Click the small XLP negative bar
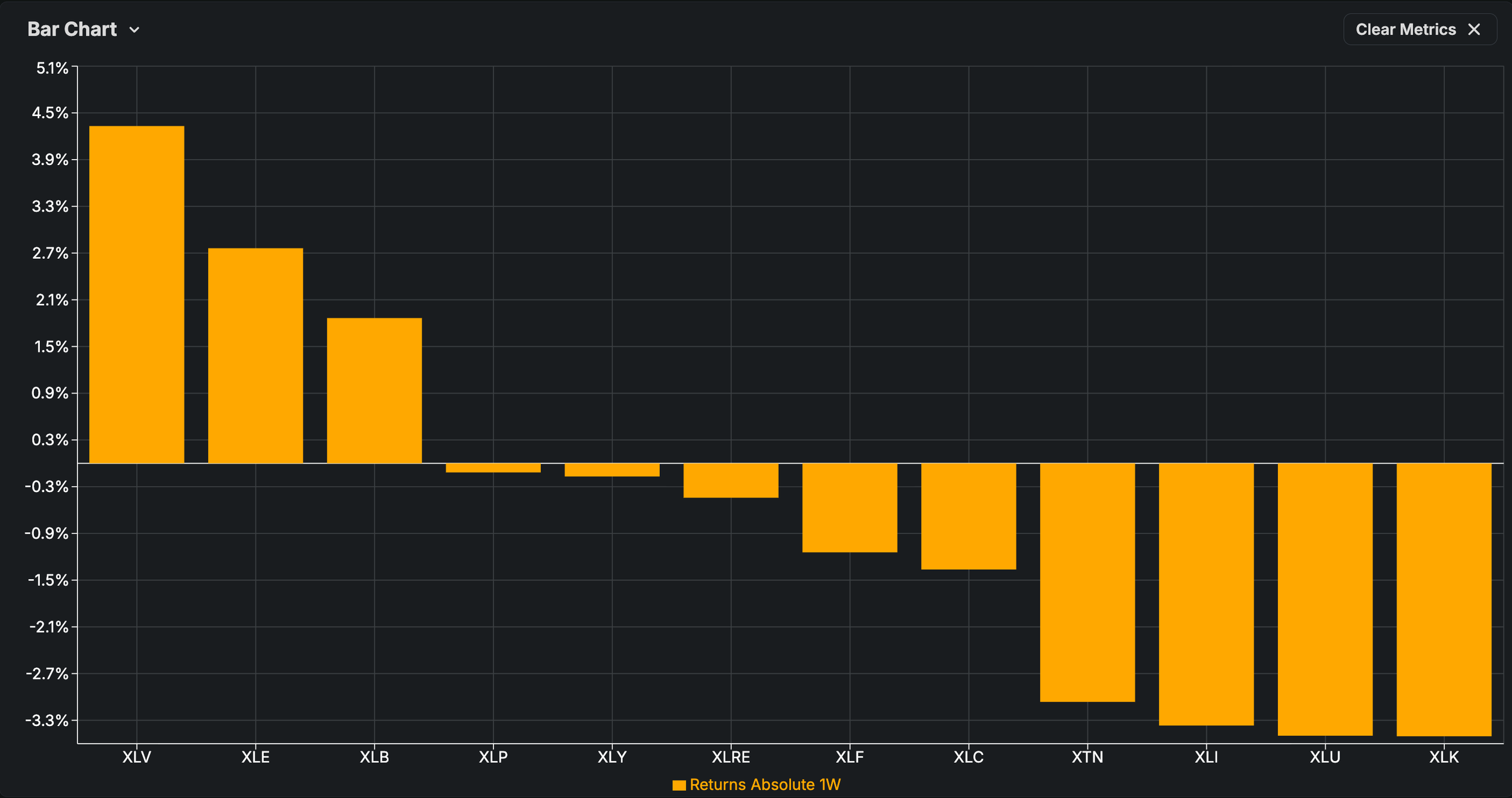 coord(493,468)
